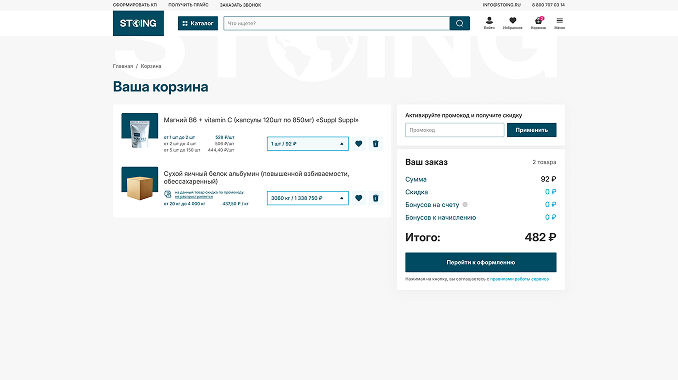Image resolution: width=678 pixels, height=380 pixels.
Task: Delete Магний B6 item from cart
Action: [375, 144]
